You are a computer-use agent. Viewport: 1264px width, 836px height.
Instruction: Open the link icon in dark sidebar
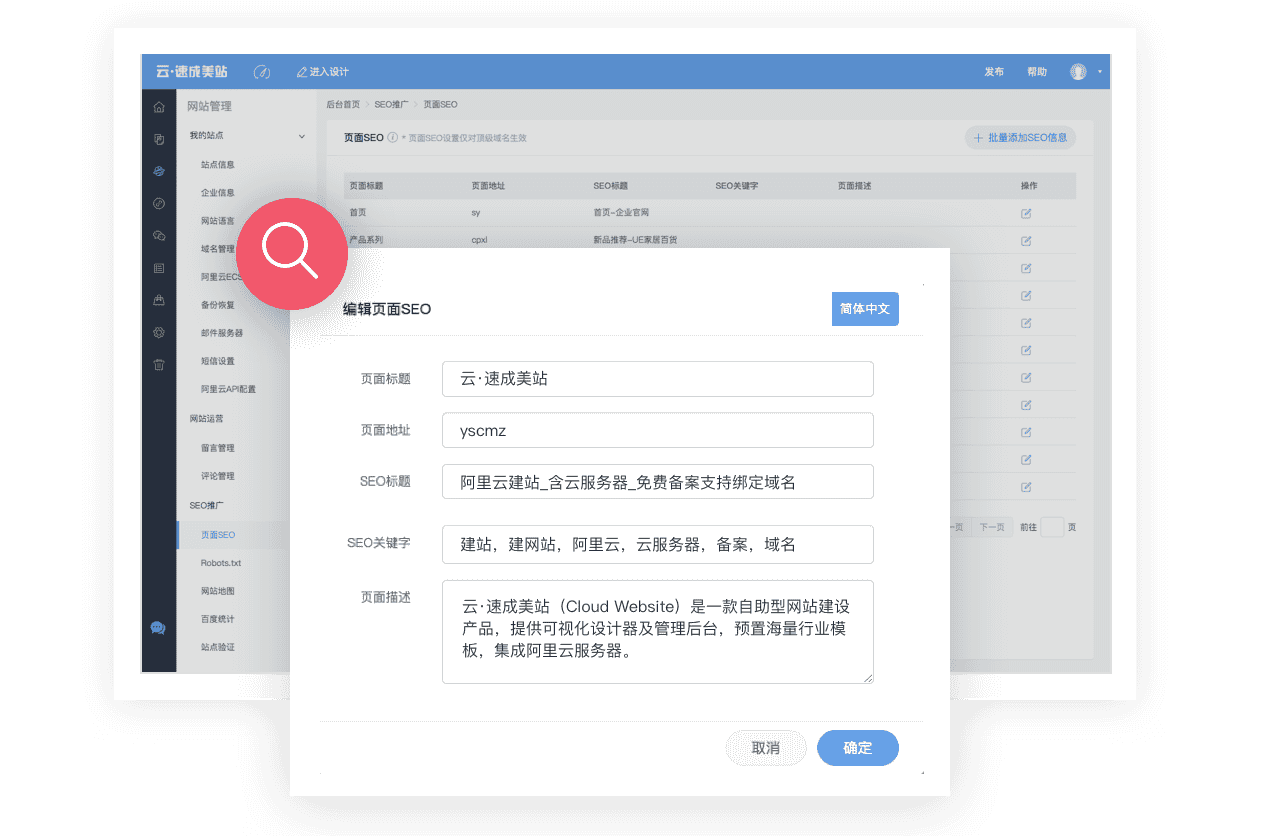point(158,203)
